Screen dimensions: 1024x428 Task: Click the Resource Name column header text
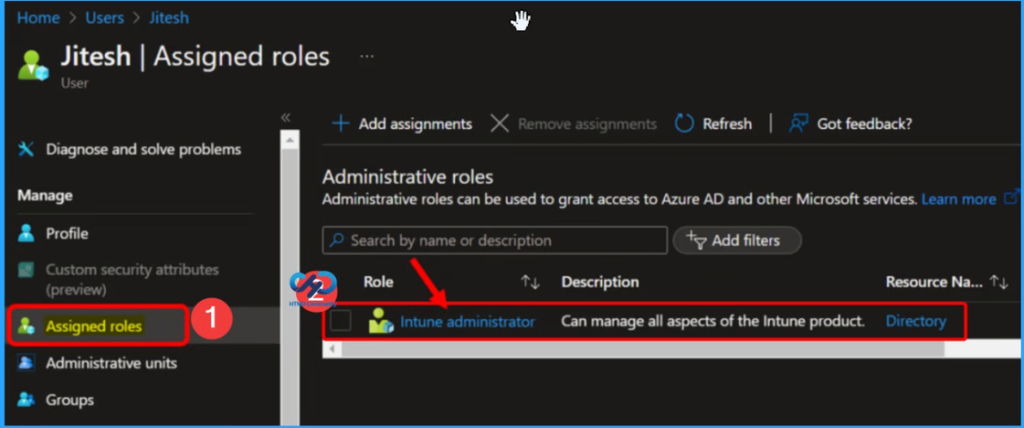[934, 282]
